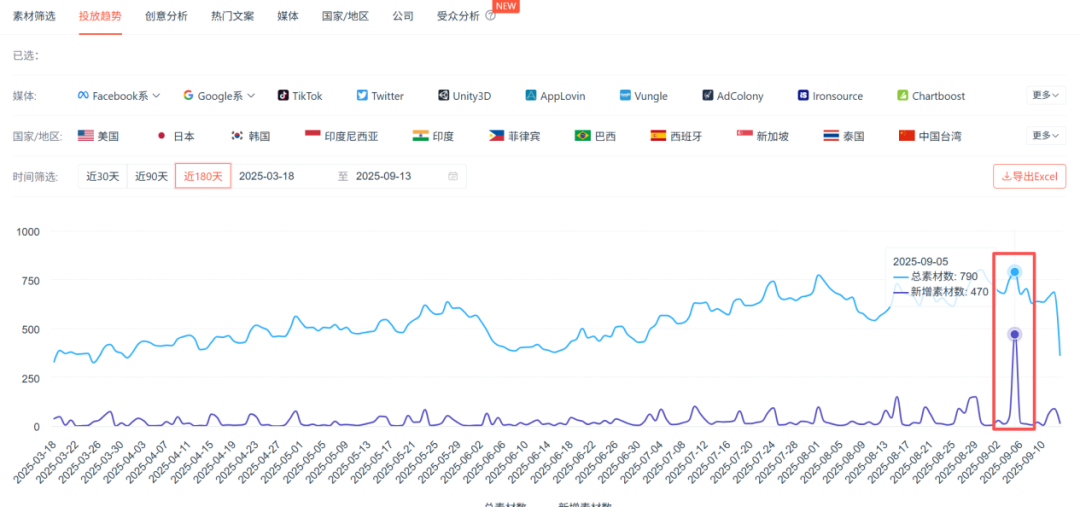Screen dimensions: 1080x507
Task: Expand the Google系 media dropdown
Action: (219, 96)
